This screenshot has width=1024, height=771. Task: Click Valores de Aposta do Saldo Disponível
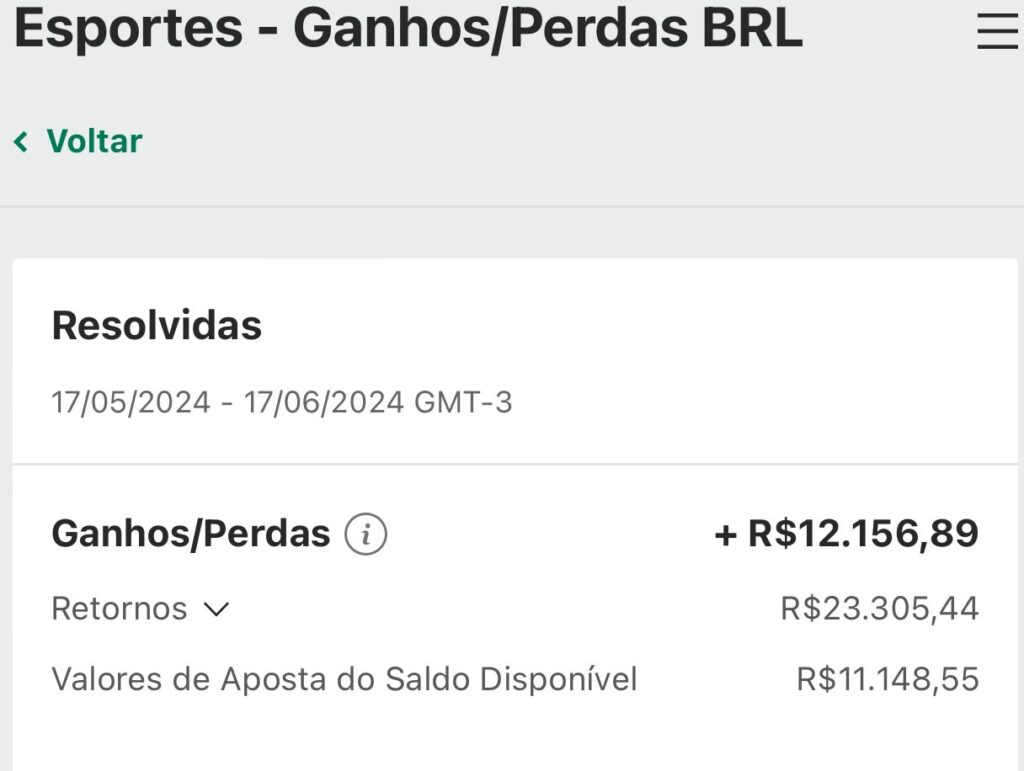click(x=344, y=680)
